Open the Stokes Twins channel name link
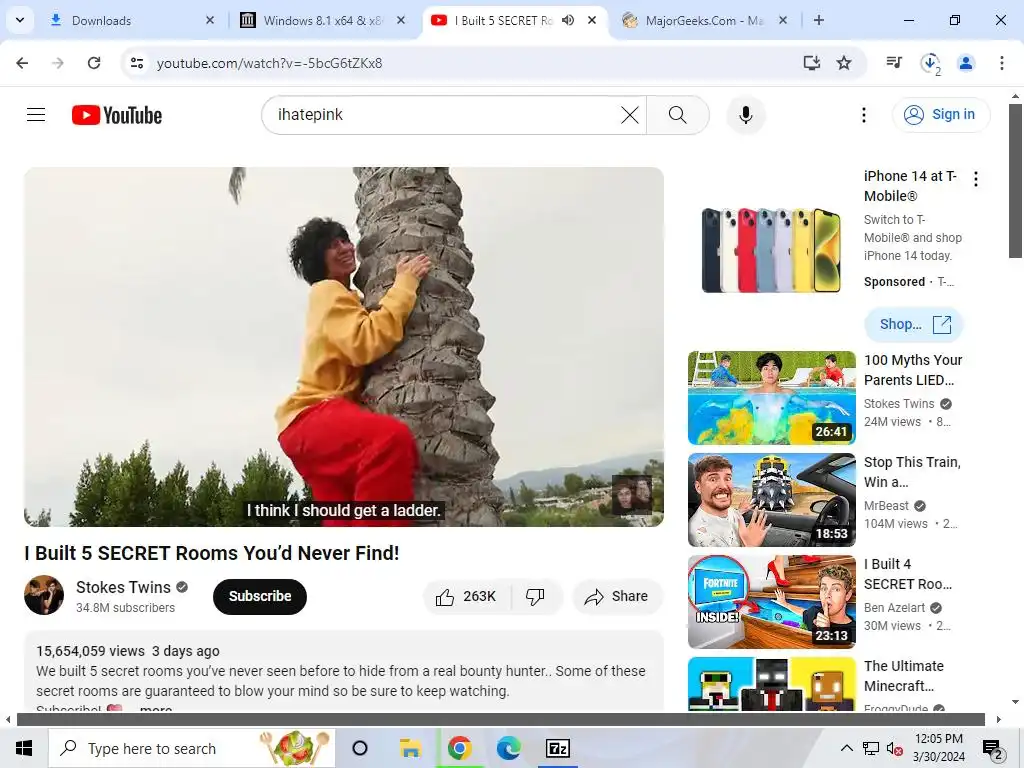This screenshot has width=1024, height=768. click(x=123, y=587)
